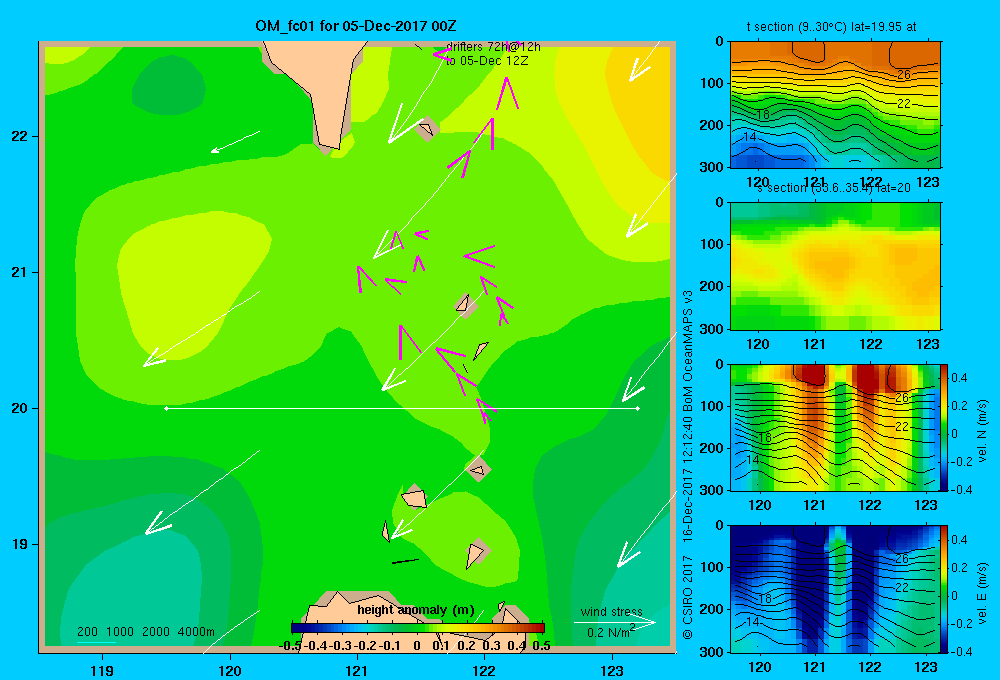Screen dimensions: 1000x680
Task: Click the 'to 05-Dec 12Z' drifter note
Action: [487, 61]
